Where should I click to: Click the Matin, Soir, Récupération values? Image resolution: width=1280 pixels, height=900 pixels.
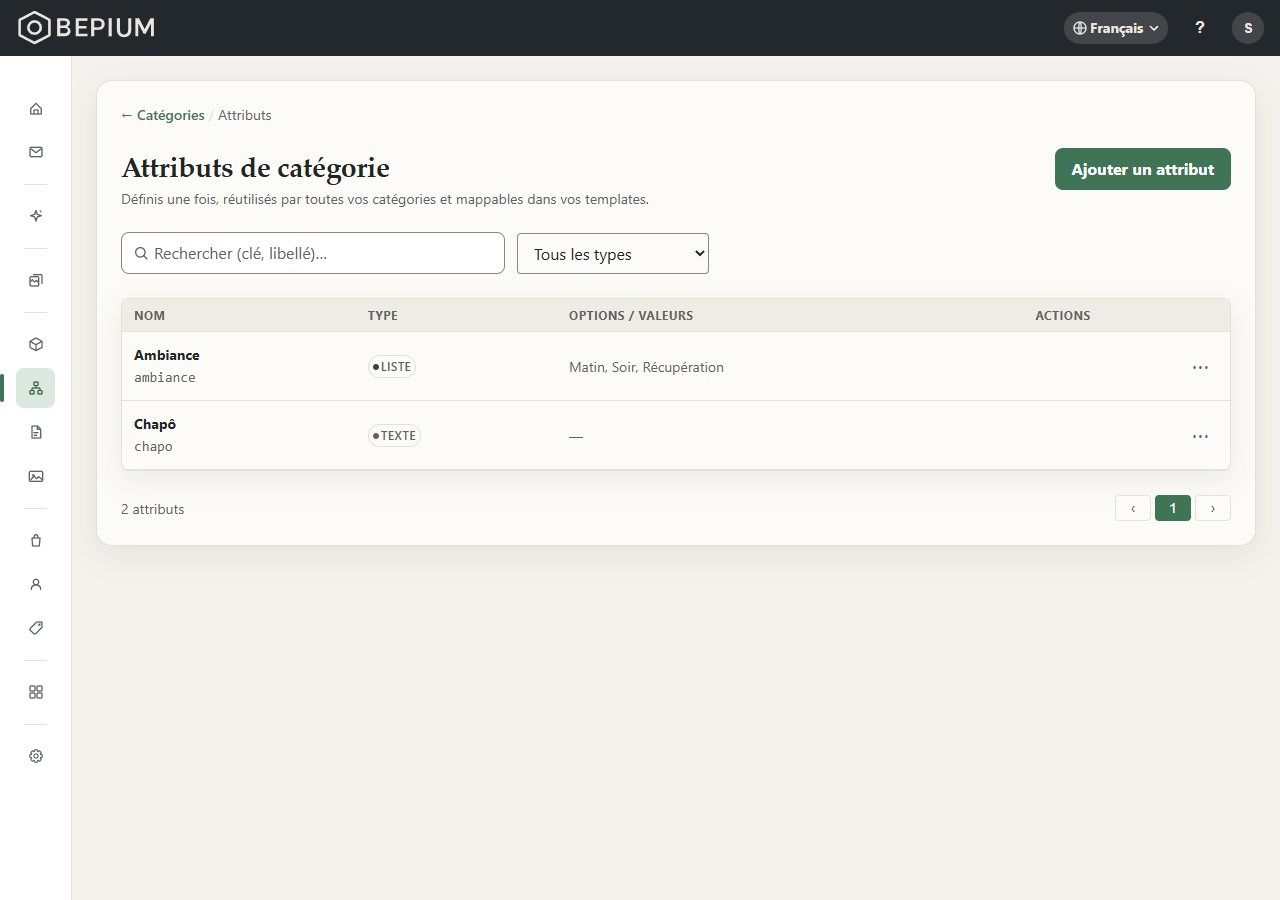(x=646, y=367)
